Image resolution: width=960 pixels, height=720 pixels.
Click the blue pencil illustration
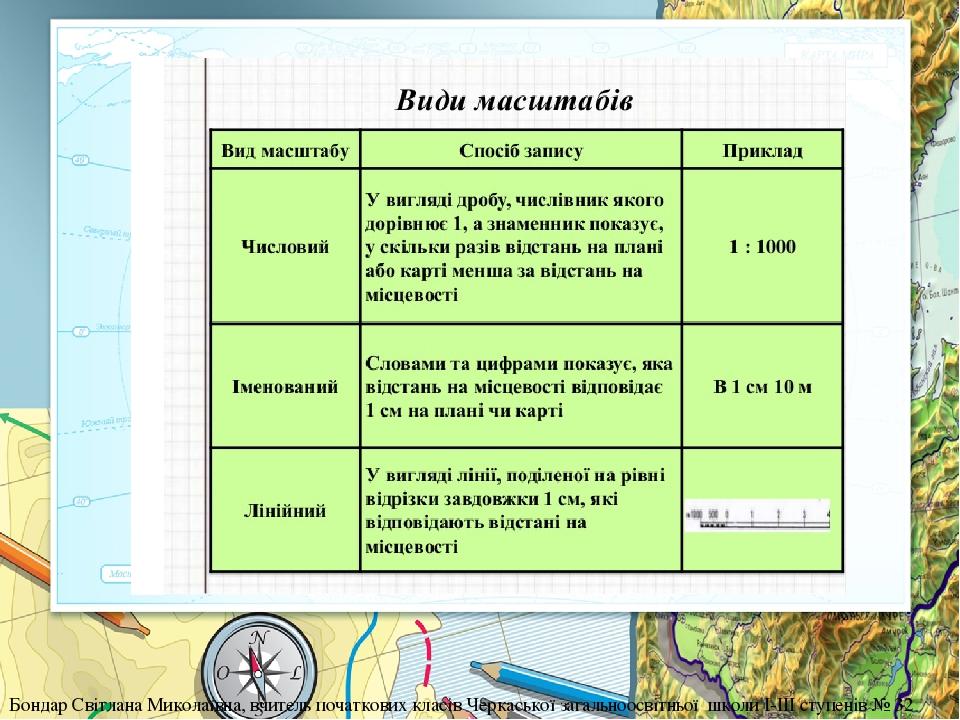tap(551, 681)
